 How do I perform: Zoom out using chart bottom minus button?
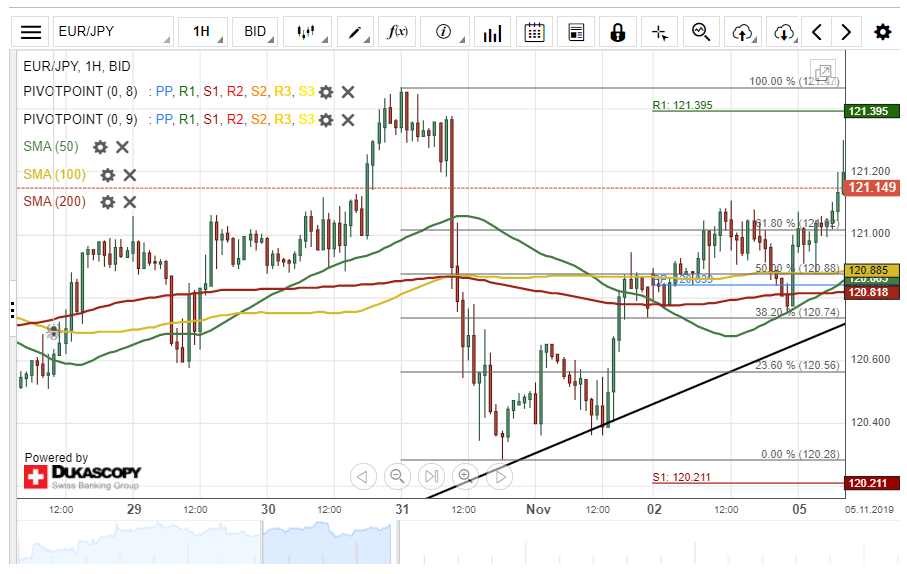click(x=397, y=476)
